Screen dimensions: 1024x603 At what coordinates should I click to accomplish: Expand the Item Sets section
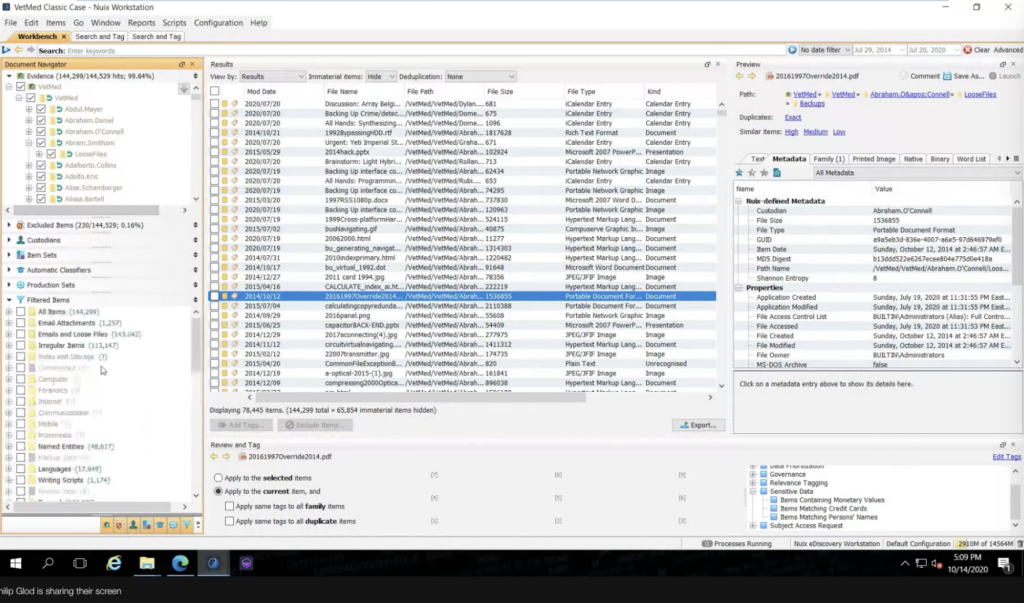coord(9,255)
